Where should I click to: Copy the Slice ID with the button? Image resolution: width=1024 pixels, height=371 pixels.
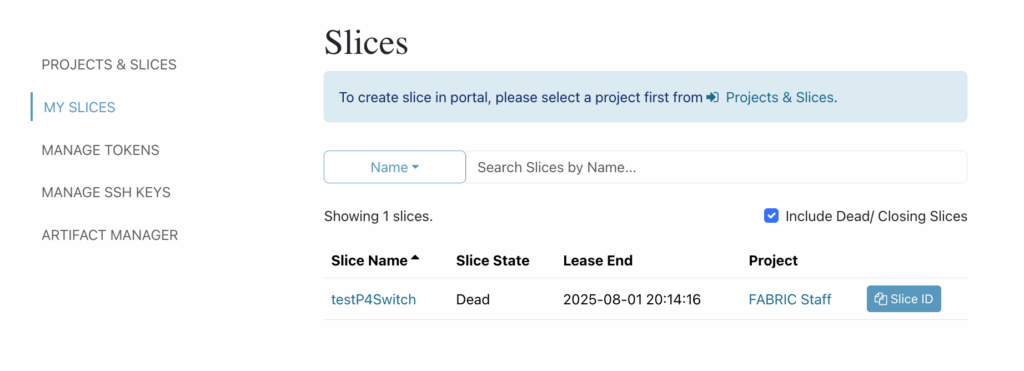pyautogui.click(x=904, y=299)
